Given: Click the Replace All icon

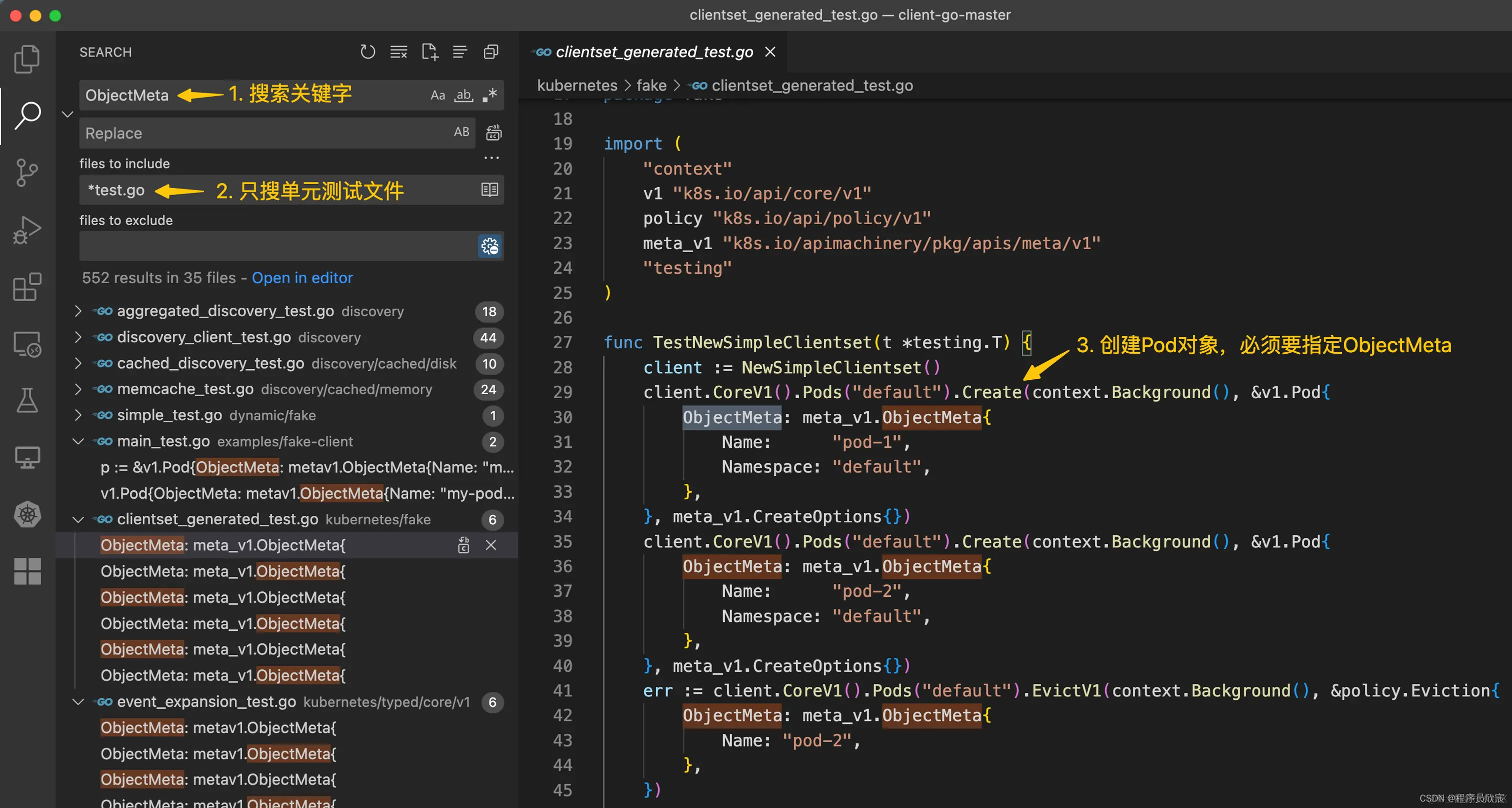Looking at the screenshot, I should (x=493, y=133).
